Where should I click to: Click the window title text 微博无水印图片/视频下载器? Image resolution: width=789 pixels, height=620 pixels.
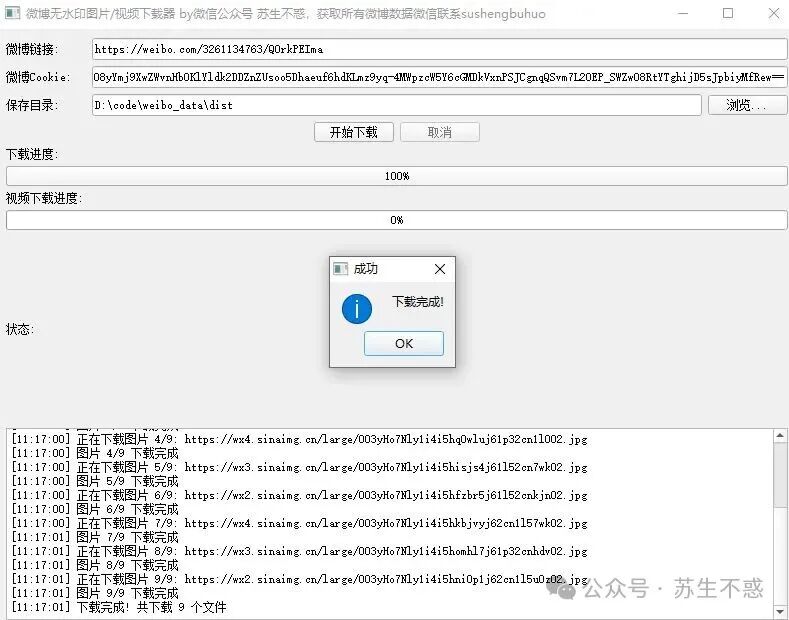[x=100, y=14]
